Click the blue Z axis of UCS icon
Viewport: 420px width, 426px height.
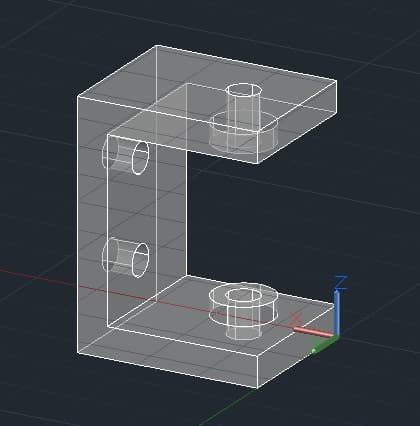(337, 312)
